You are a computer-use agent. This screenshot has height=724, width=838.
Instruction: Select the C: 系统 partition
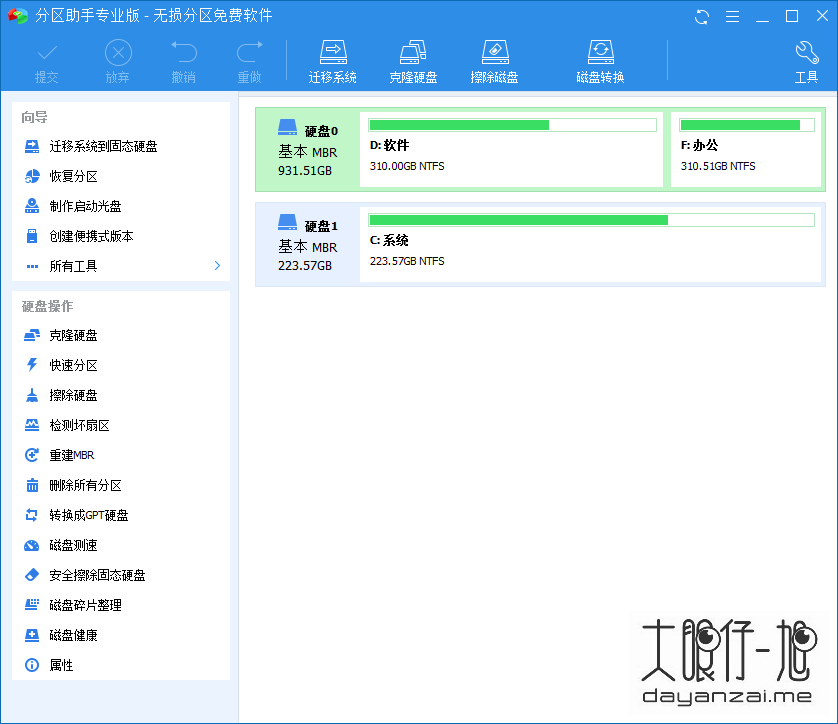[x=591, y=244]
